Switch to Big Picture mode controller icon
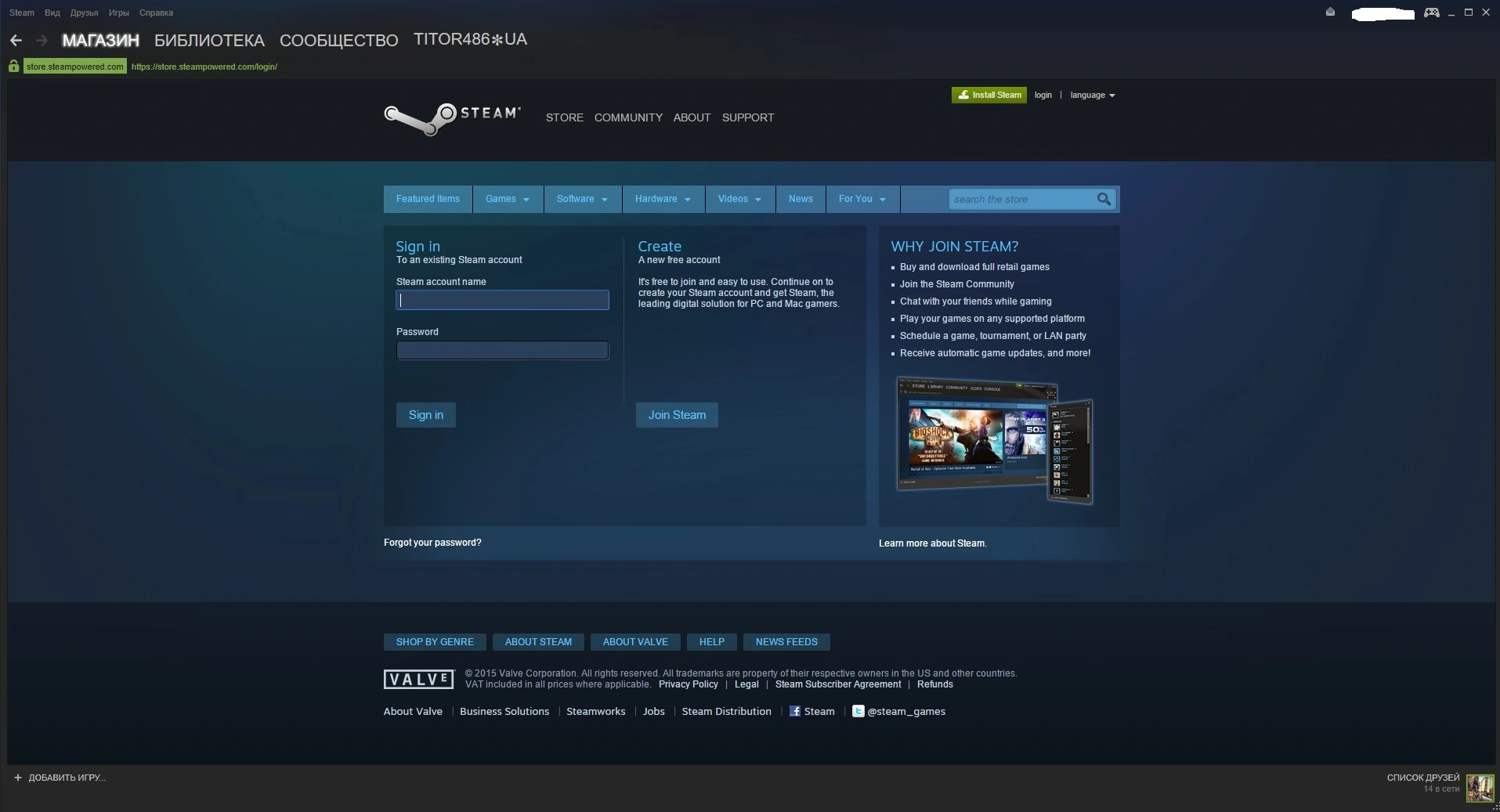 (x=1432, y=13)
